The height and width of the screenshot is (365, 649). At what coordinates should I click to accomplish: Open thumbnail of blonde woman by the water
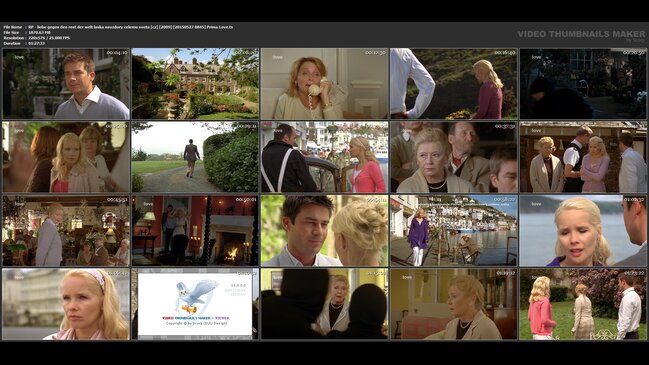583,231
